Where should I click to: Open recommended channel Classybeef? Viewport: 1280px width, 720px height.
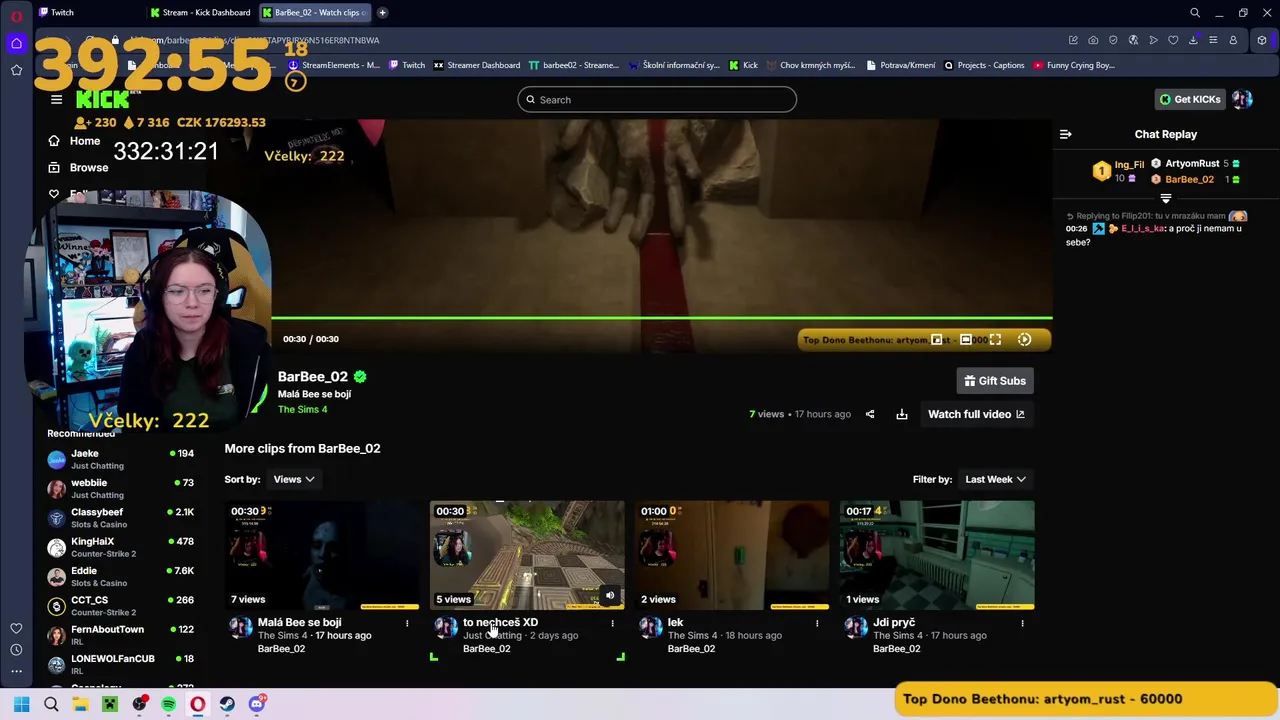point(120,518)
